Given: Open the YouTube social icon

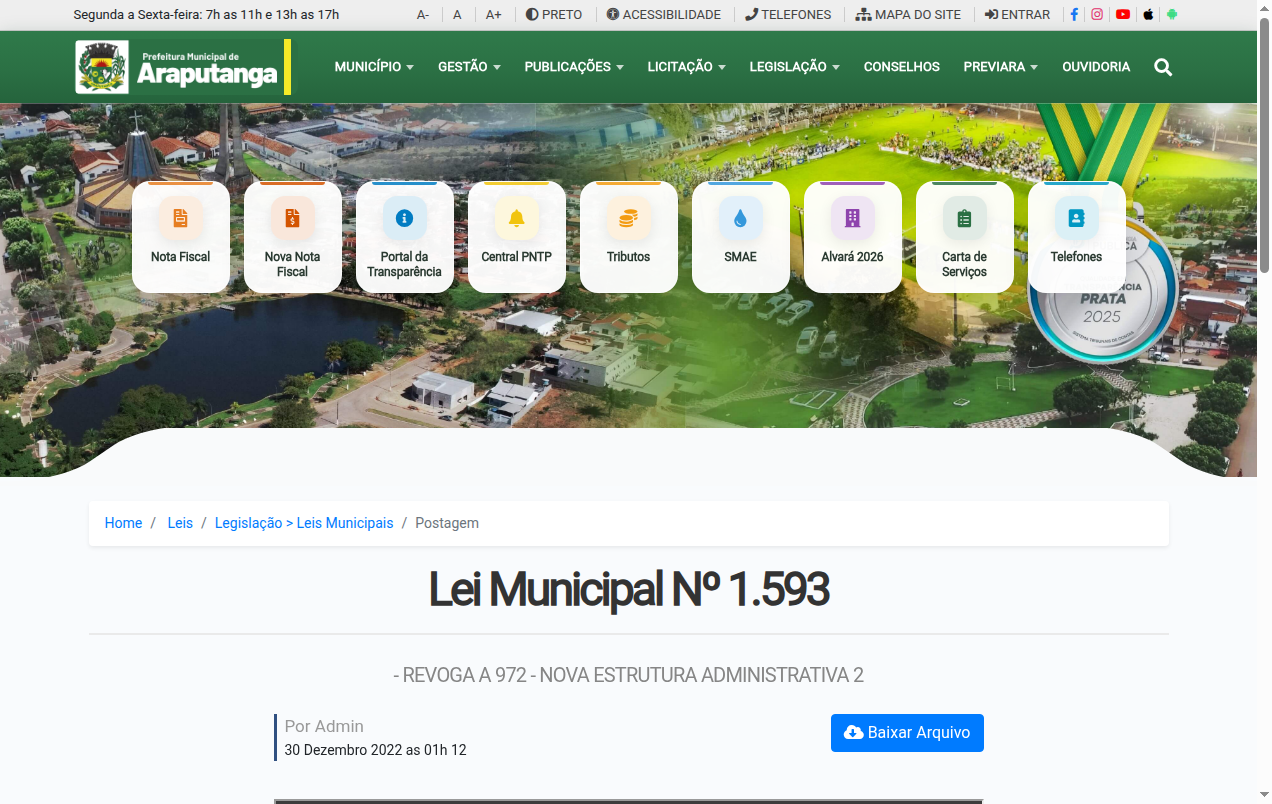Looking at the screenshot, I should tap(1123, 15).
